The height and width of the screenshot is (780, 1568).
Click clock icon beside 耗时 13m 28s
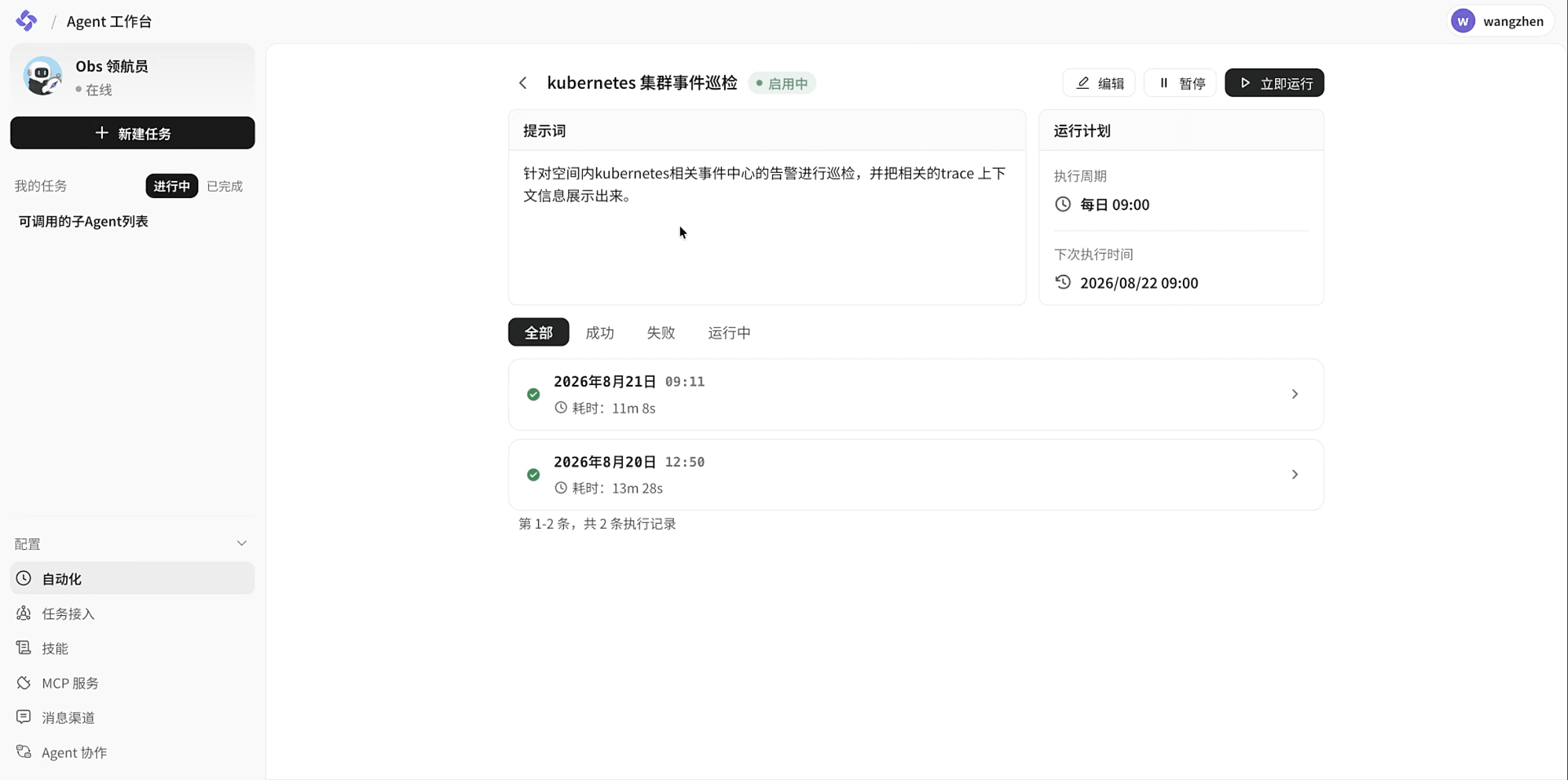pos(561,488)
